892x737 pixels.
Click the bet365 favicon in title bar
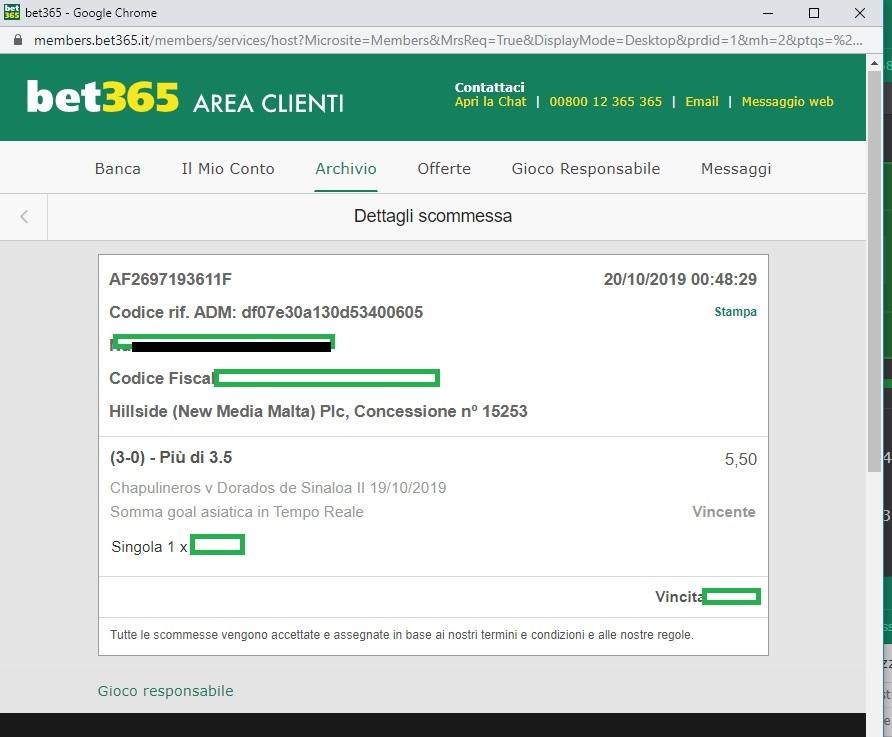tap(11, 12)
